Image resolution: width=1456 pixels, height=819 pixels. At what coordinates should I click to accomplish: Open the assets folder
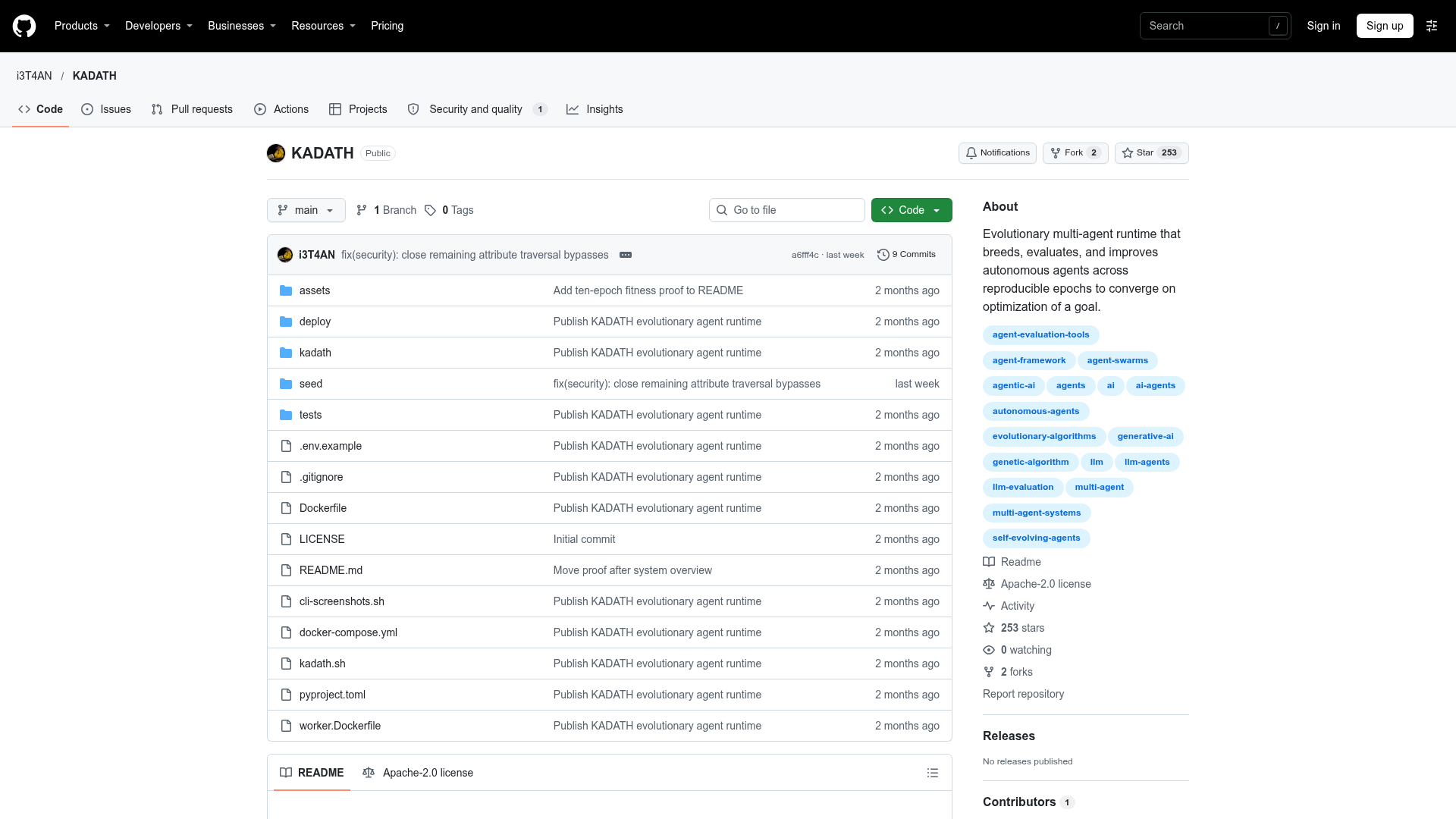tap(314, 290)
